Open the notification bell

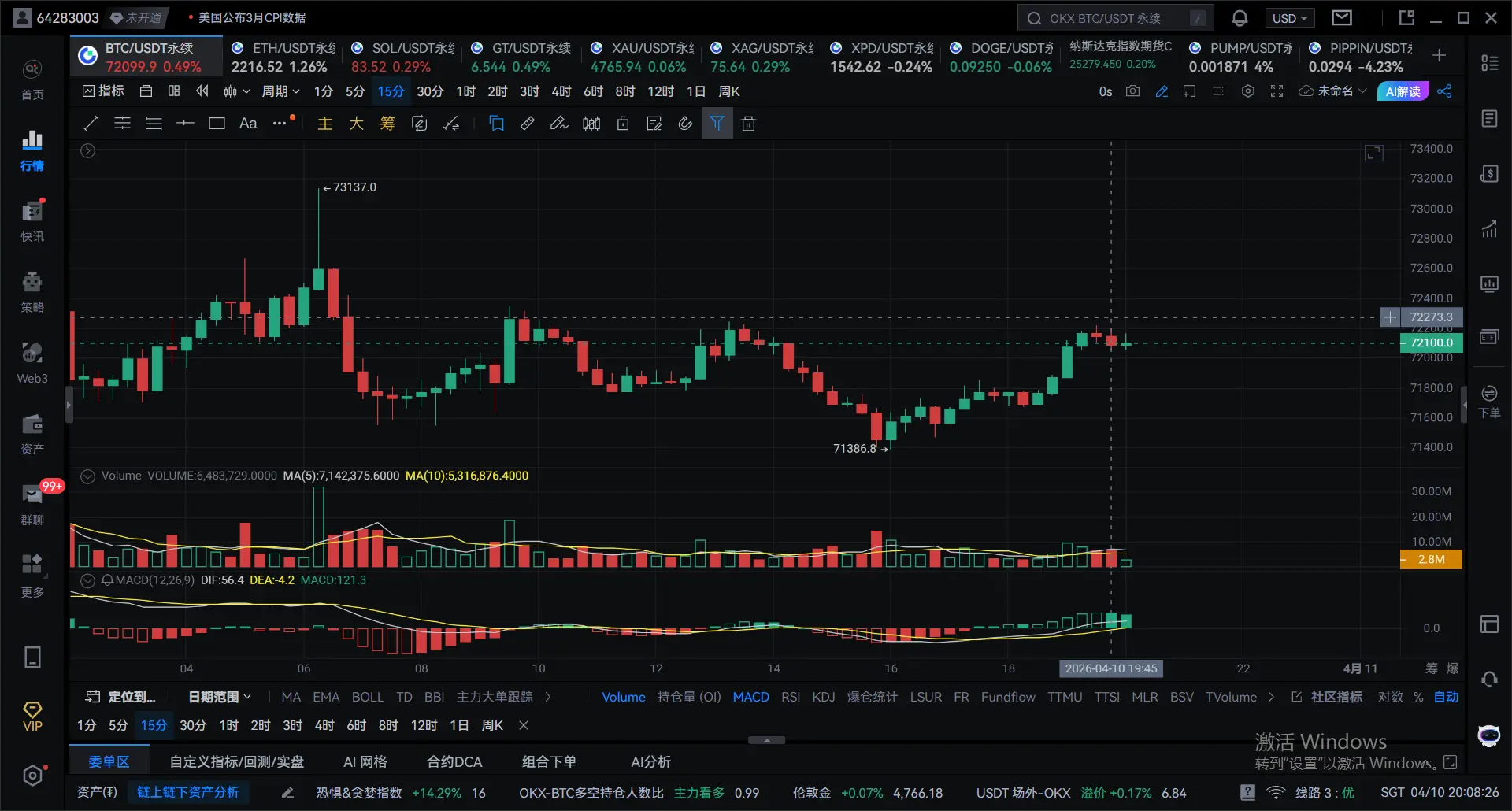1240,18
